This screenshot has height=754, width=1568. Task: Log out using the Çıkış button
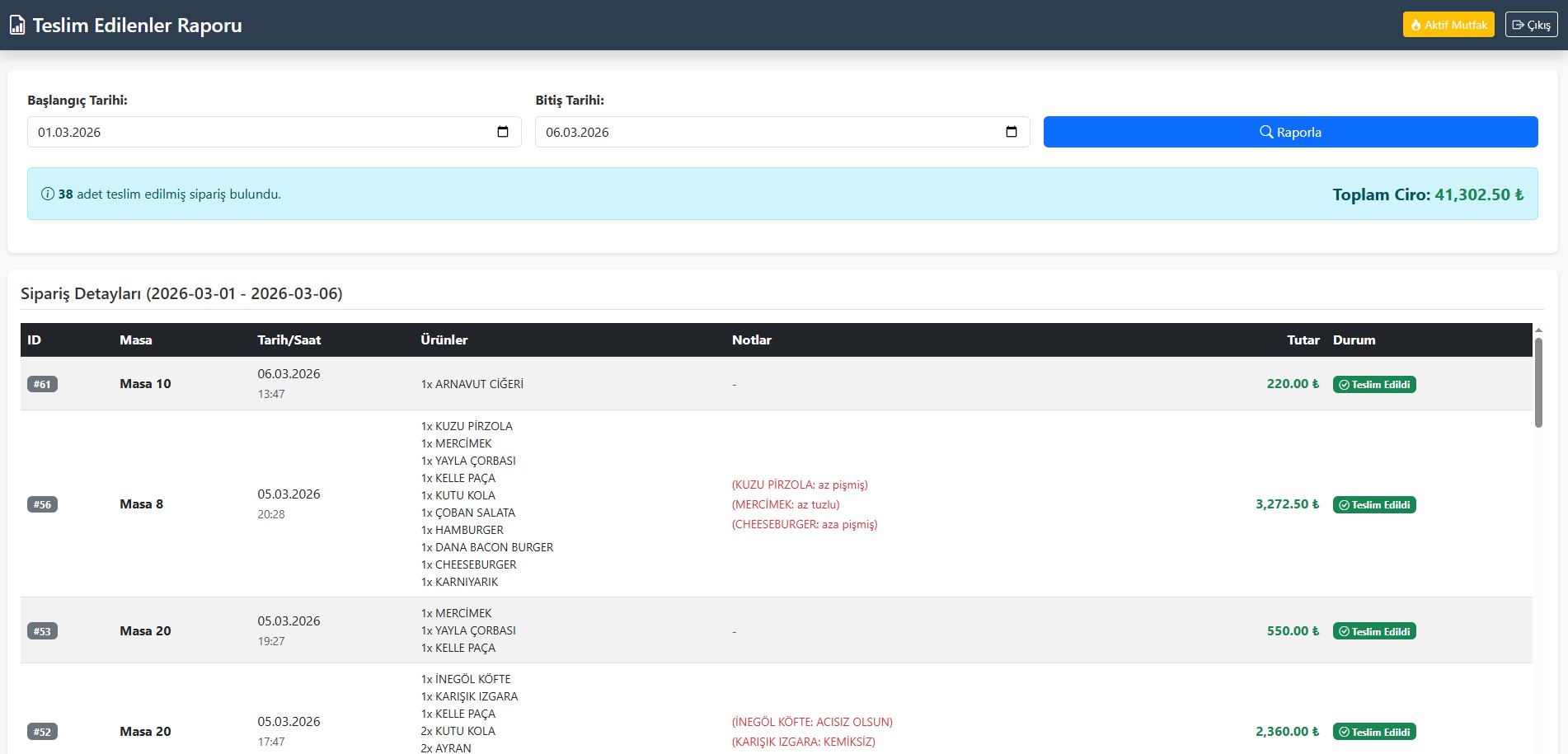tap(1531, 25)
